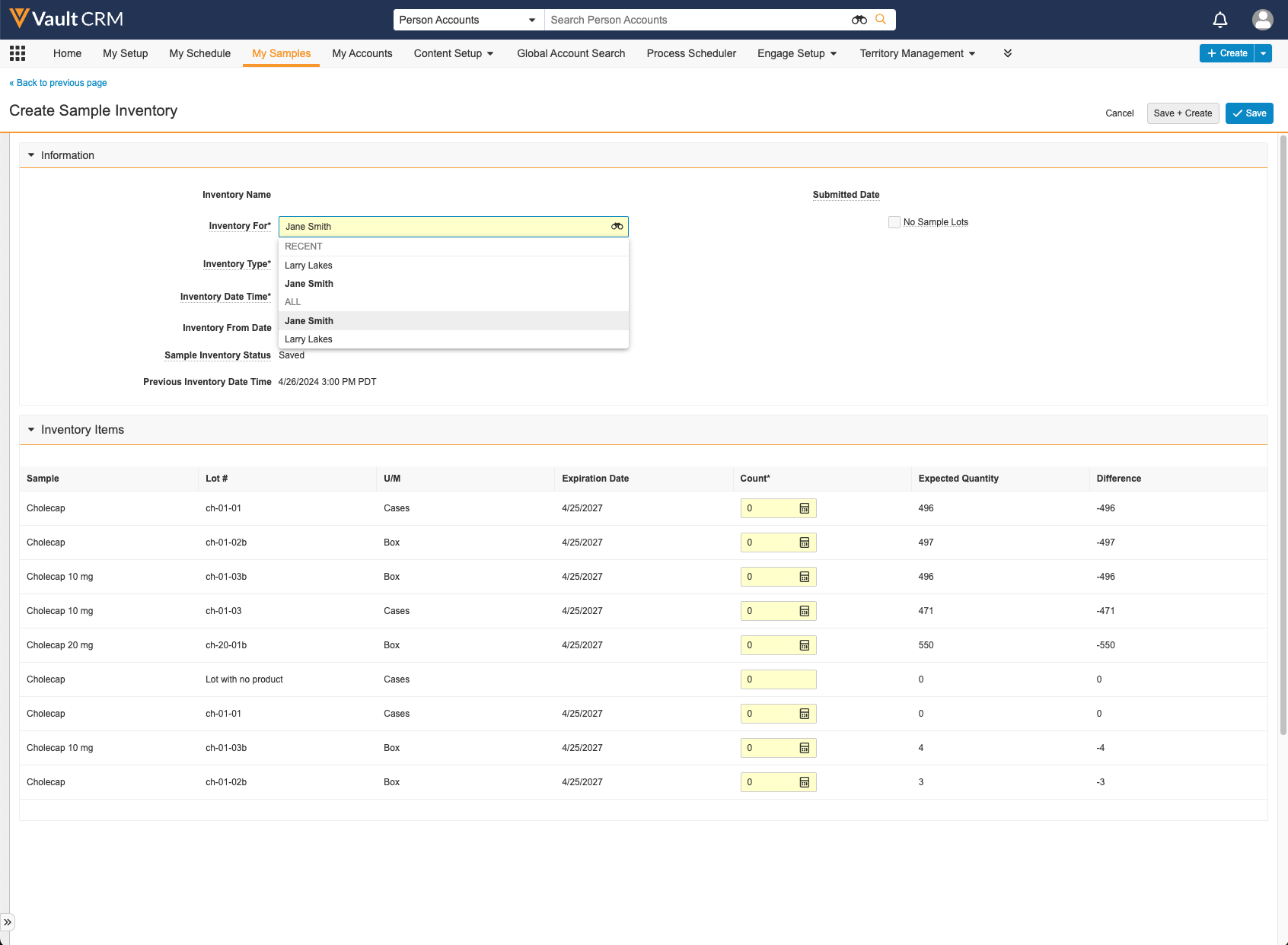
Task: Open the app launcher grid icon
Action: coord(18,53)
